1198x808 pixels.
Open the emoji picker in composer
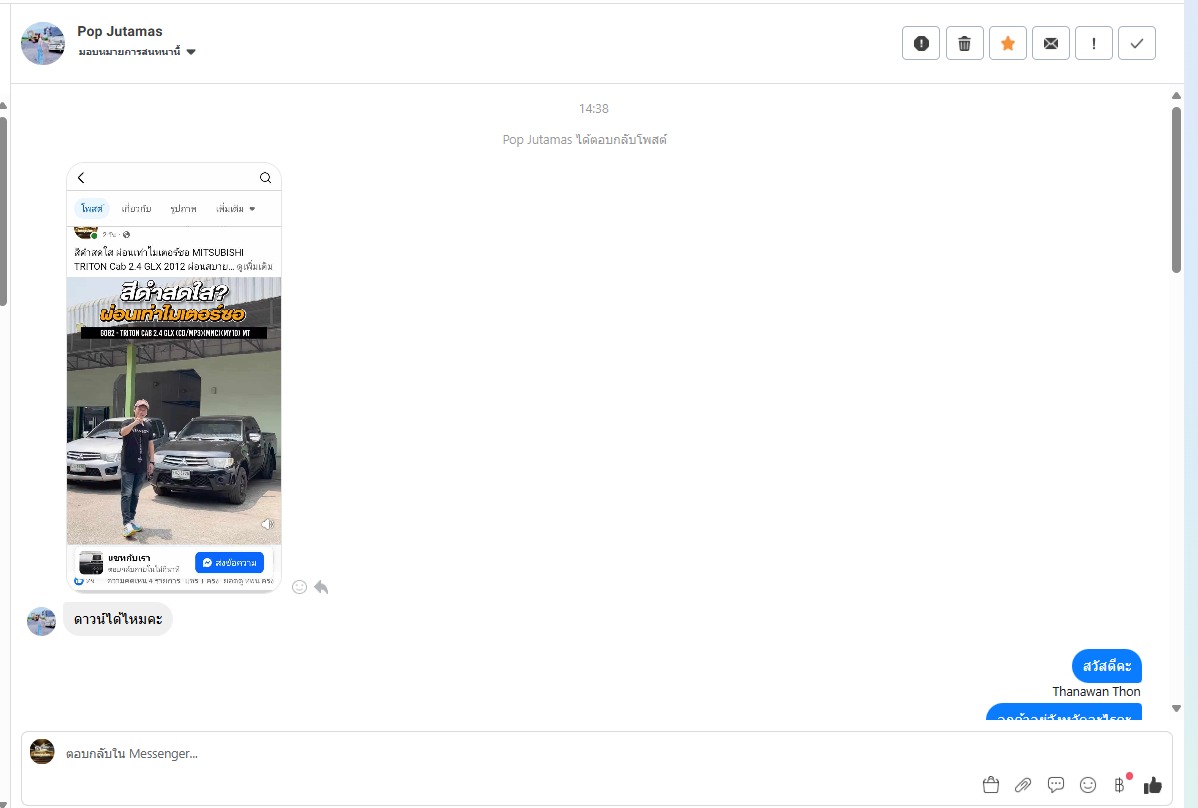pyautogui.click(x=1088, y=784)
